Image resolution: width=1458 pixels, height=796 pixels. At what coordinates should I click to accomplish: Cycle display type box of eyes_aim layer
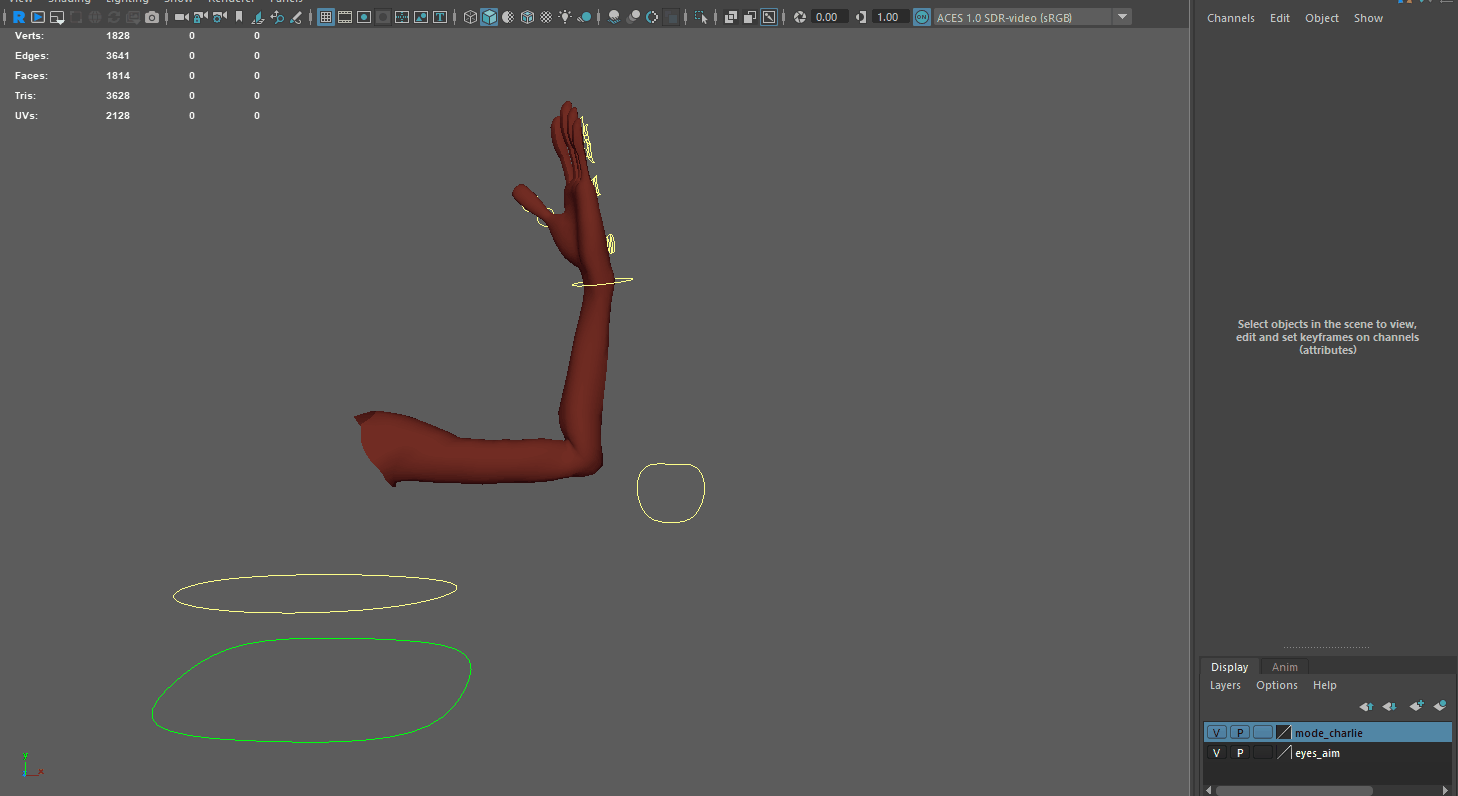click(x=1263, y=753)
